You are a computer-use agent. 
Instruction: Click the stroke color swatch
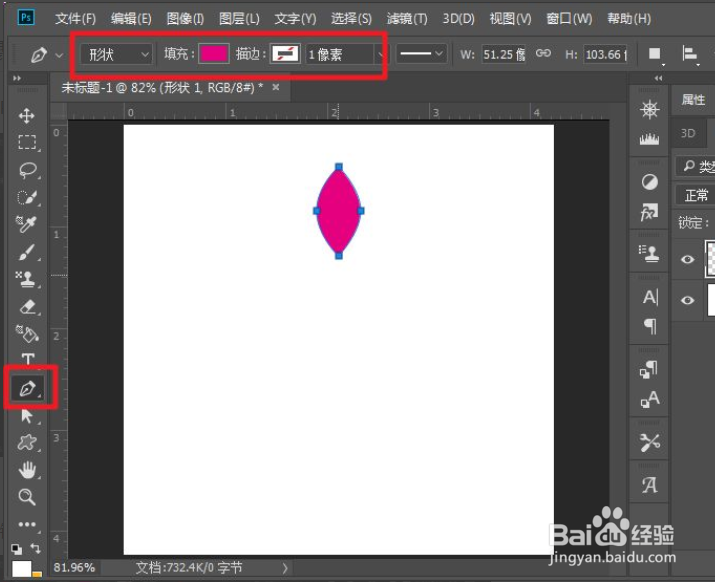click(x=285, y=54)
